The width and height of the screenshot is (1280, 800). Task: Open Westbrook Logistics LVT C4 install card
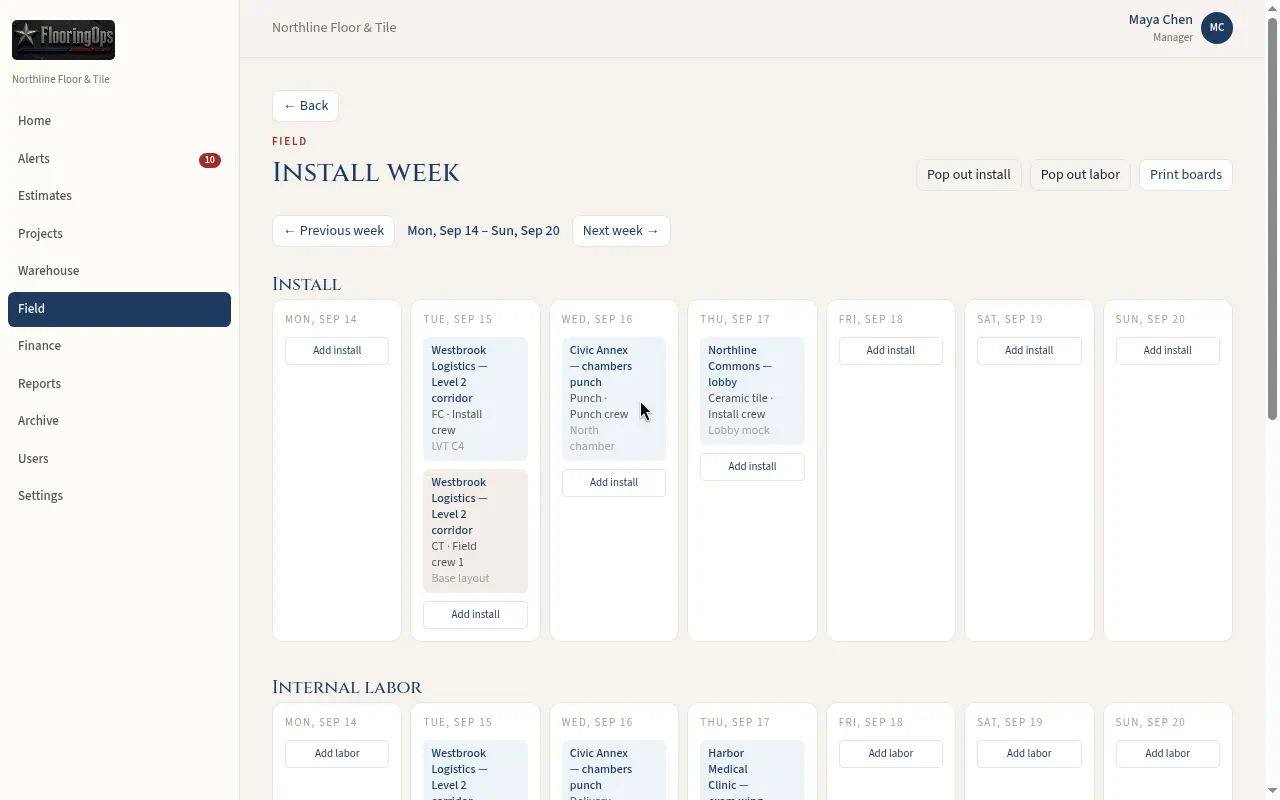[475, 399]
